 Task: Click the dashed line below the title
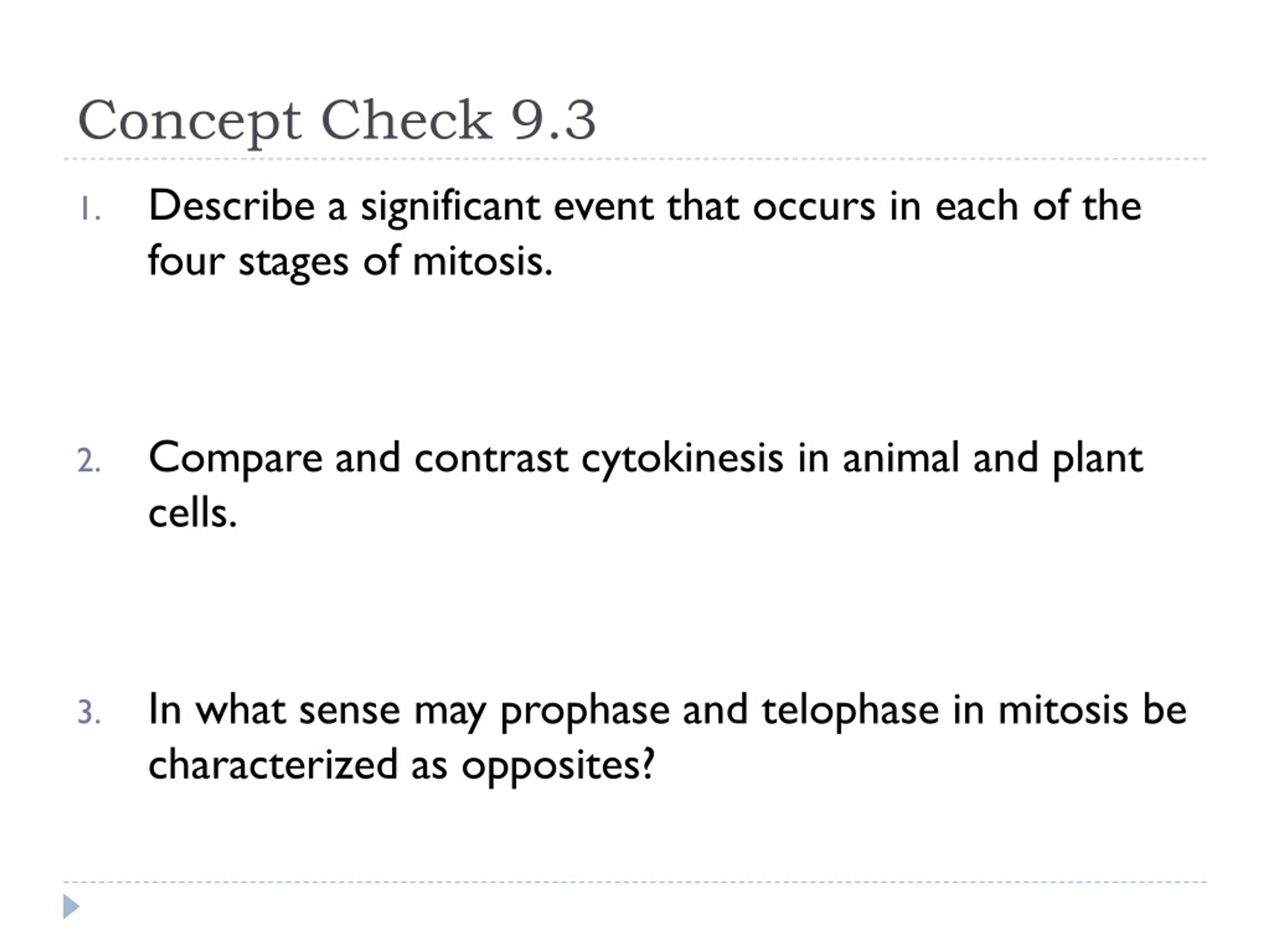click(x=635, y=159)
